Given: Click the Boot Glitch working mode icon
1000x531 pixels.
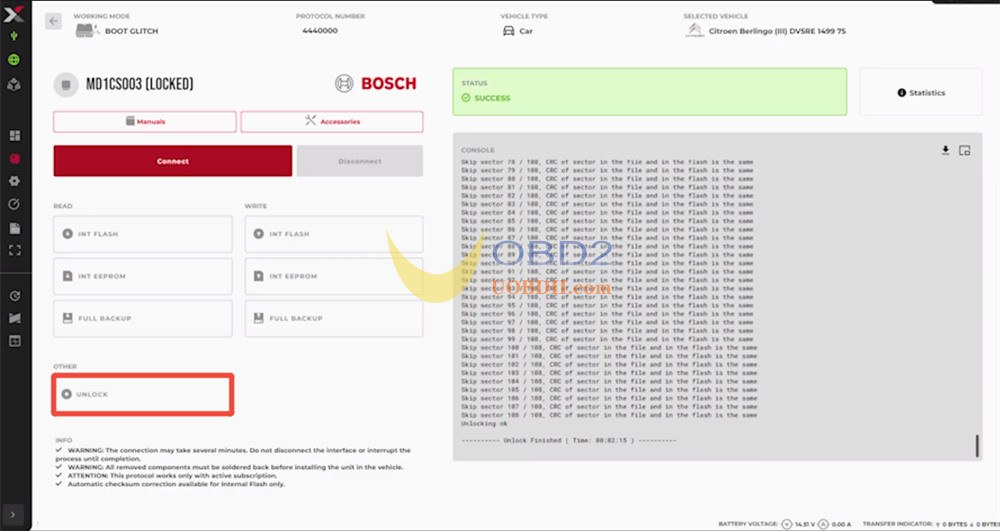Looking at the screenshot, I should (86, 30).
